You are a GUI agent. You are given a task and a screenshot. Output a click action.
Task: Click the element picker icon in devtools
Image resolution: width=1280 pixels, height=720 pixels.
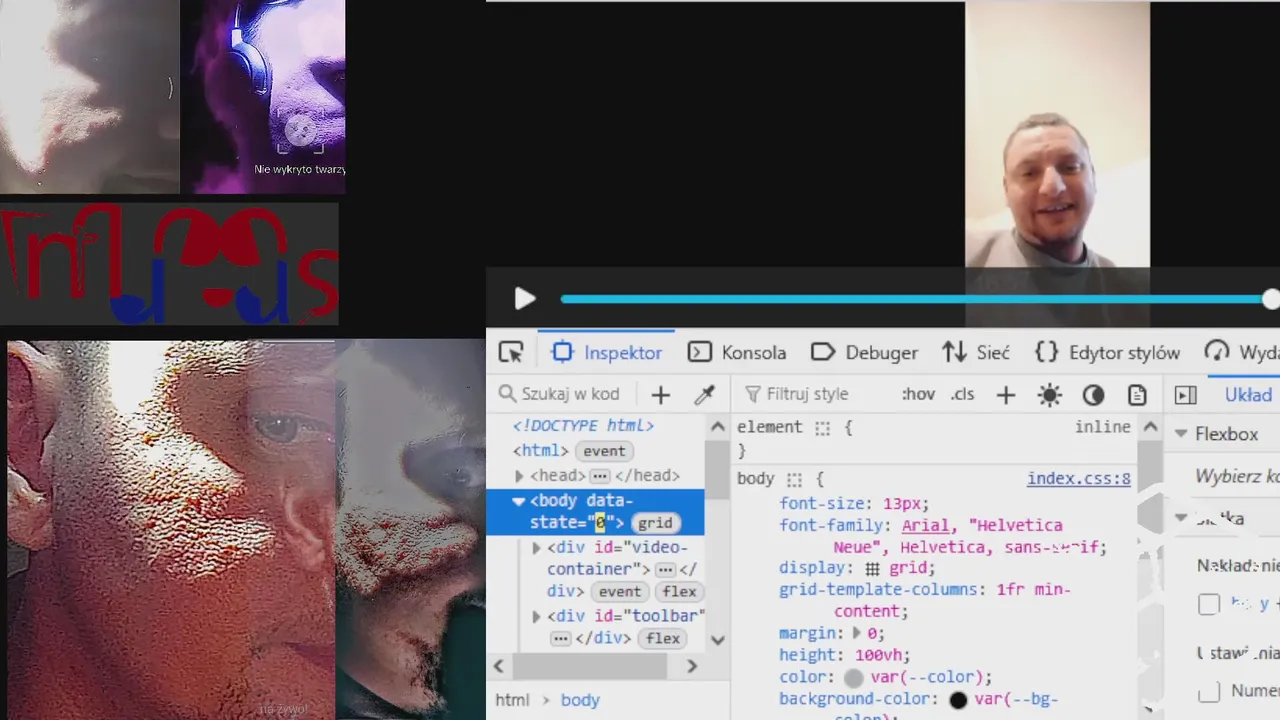tap(511, 352)
